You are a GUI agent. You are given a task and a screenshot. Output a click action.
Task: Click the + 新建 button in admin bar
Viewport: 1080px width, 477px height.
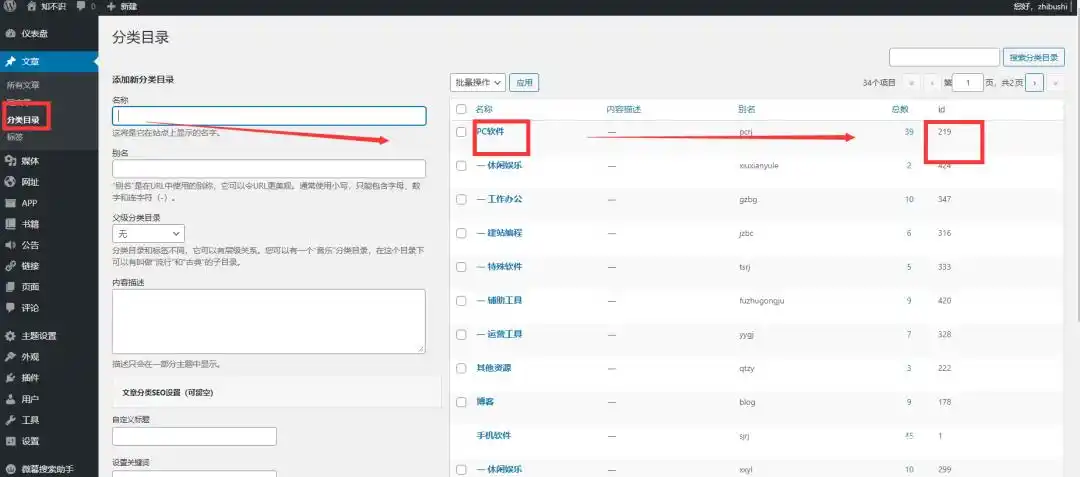[121, 6]
